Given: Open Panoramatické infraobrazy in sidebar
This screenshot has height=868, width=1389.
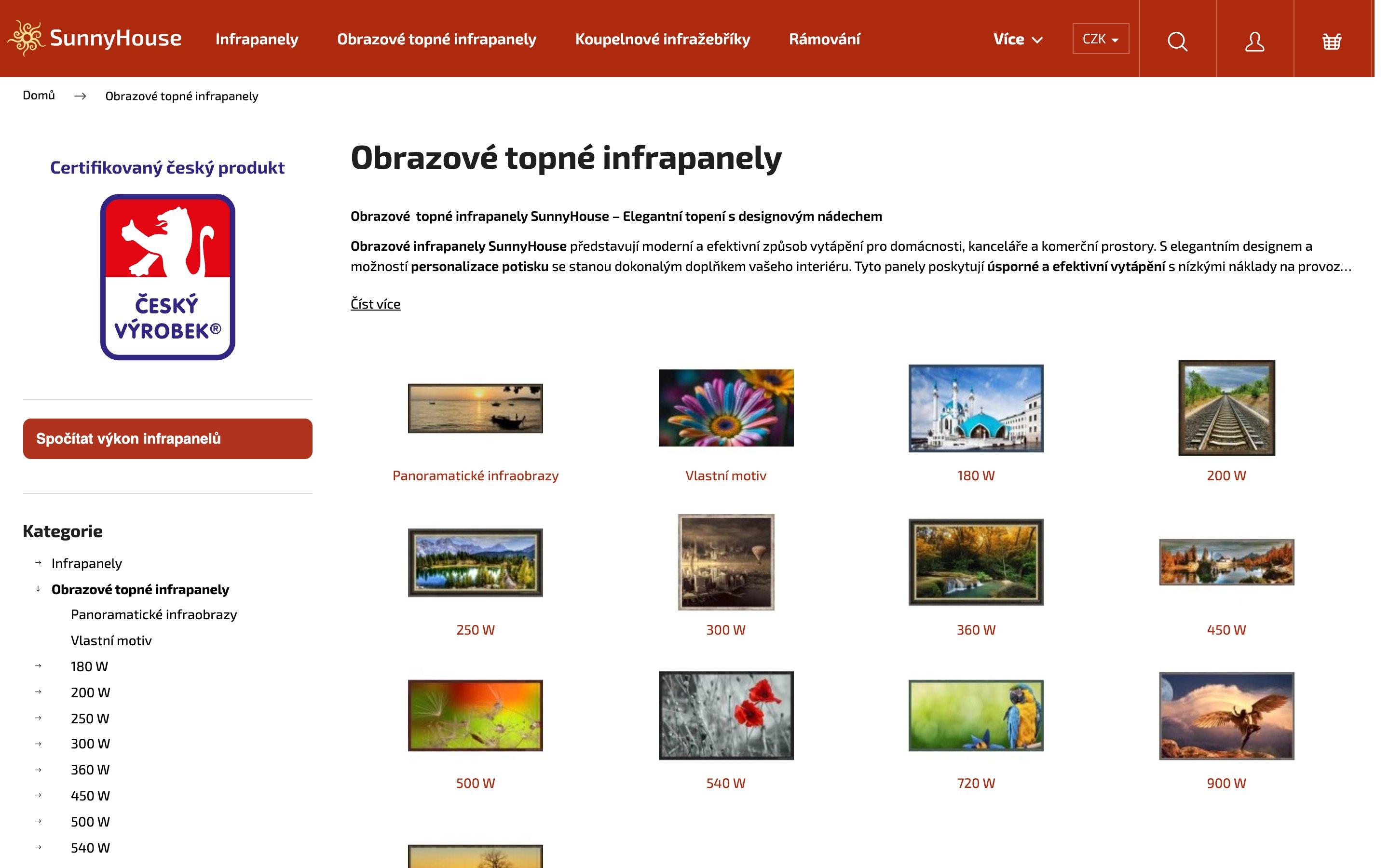Looking at the screenshot, I should (x=154, y=614).
